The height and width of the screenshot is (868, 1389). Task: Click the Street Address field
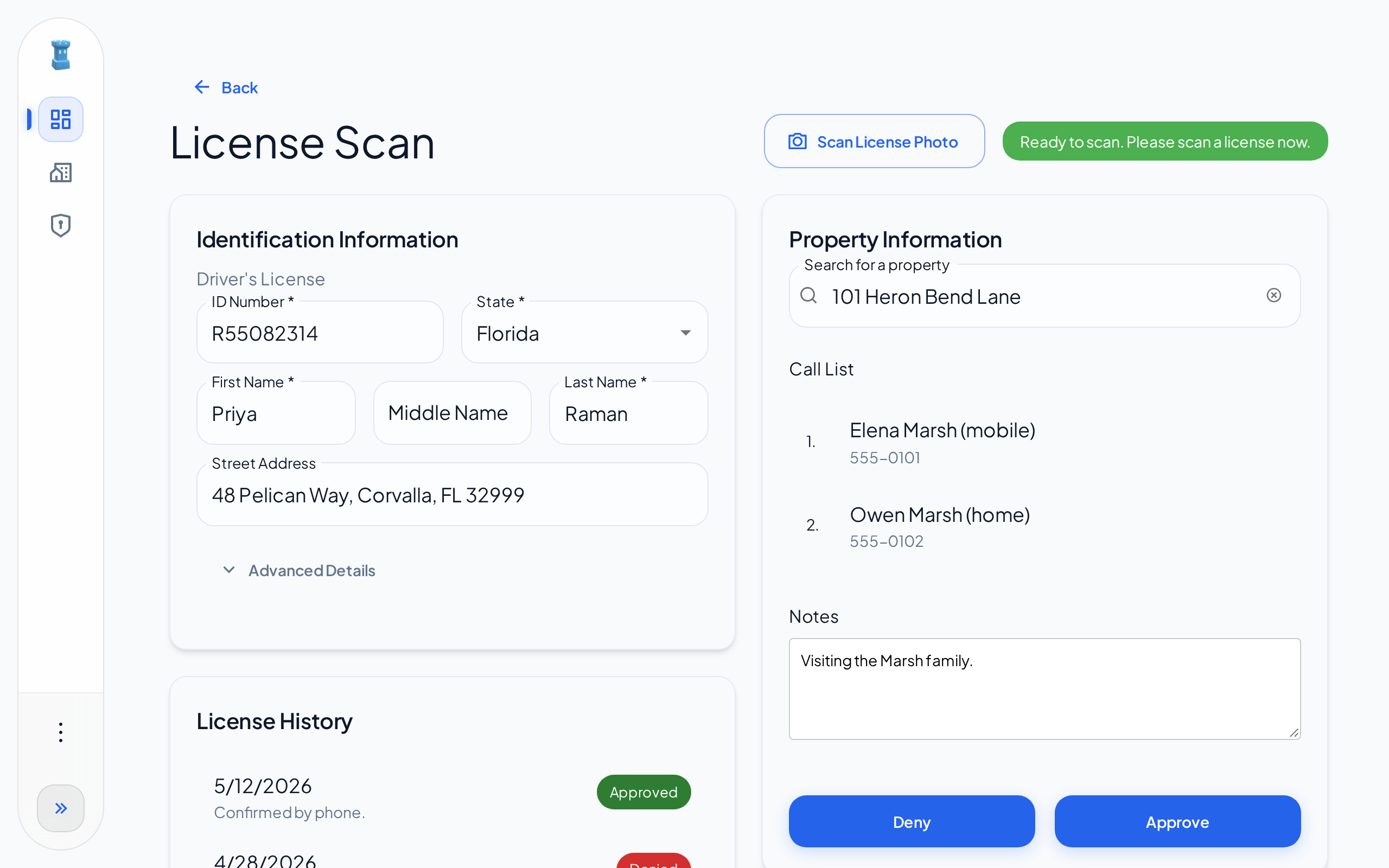453,495
